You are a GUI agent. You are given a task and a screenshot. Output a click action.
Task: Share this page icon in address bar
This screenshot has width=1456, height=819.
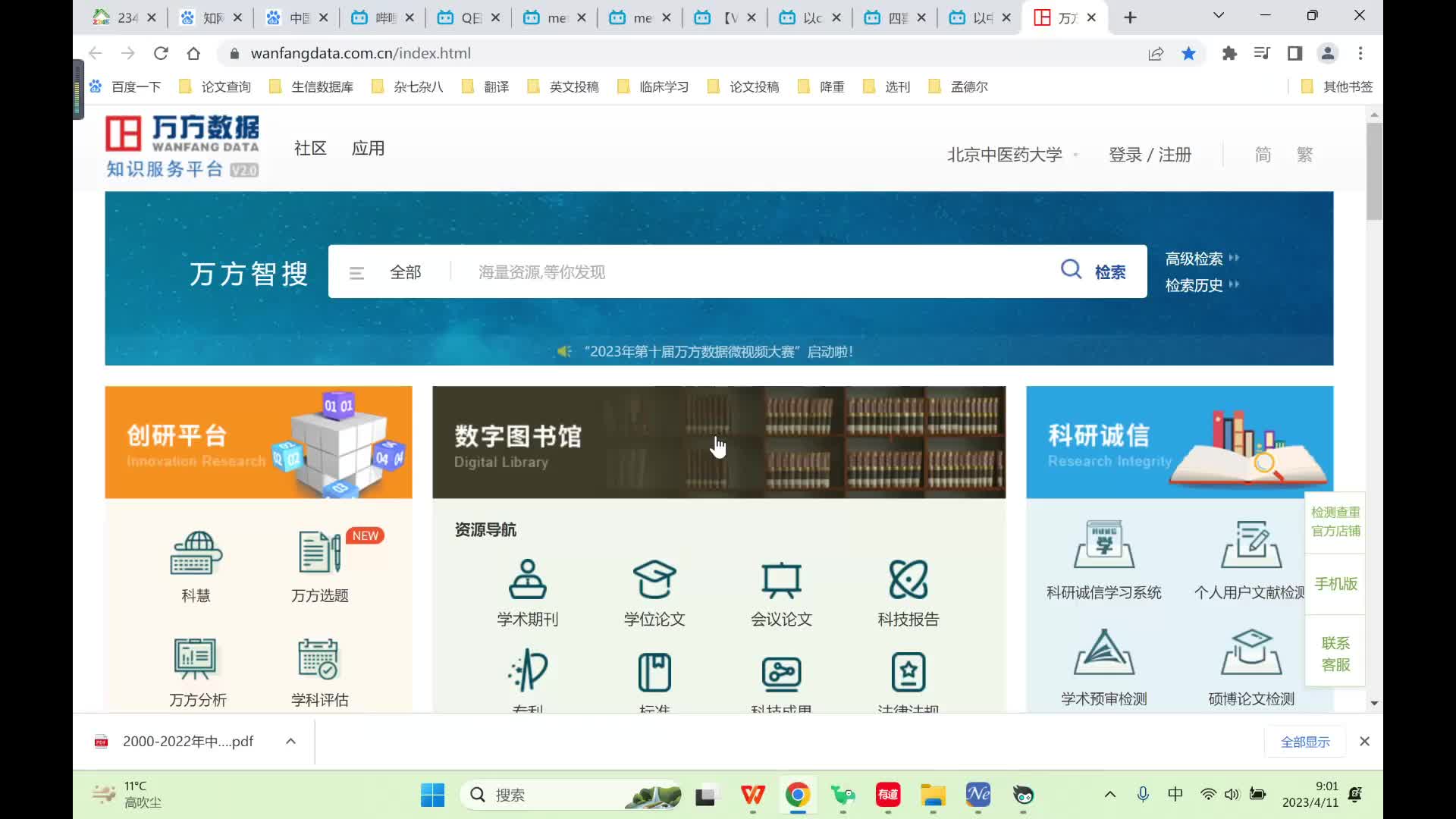coord(1156,53)
